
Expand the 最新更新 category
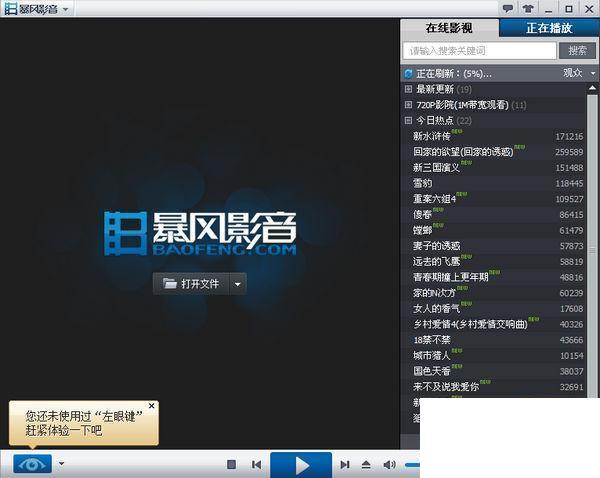[x=408, y=89]
